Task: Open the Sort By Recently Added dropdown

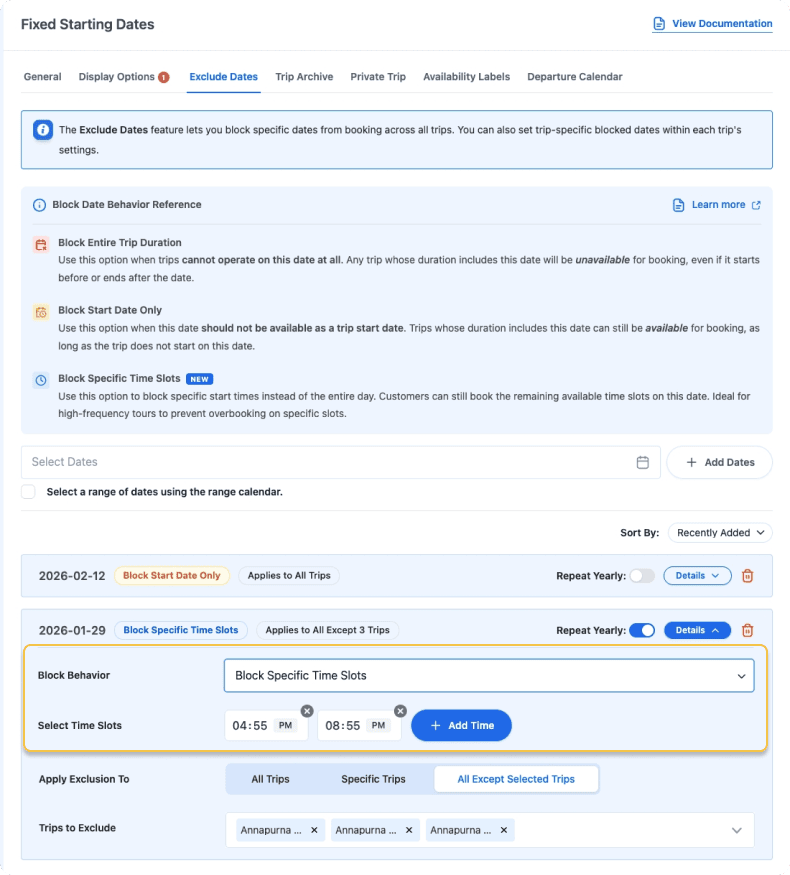Action: click(720, 532)
